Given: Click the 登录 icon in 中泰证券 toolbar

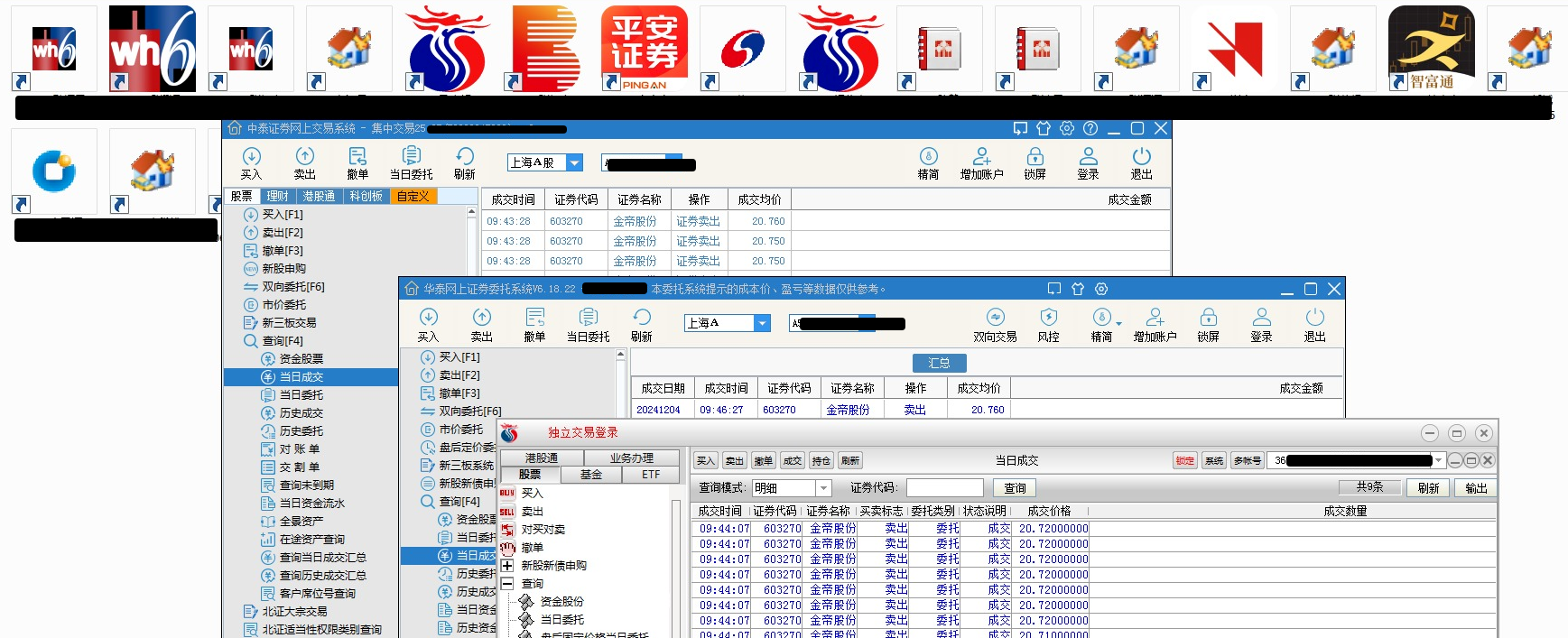Looking at the screenshot, I should pos(1089,163).
